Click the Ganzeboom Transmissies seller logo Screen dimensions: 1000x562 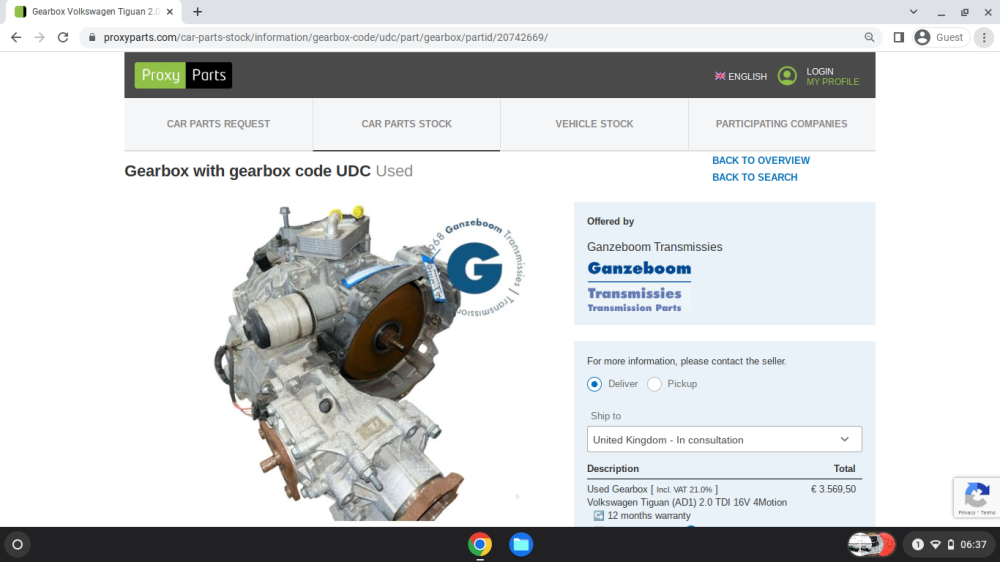tap(638, 287)
